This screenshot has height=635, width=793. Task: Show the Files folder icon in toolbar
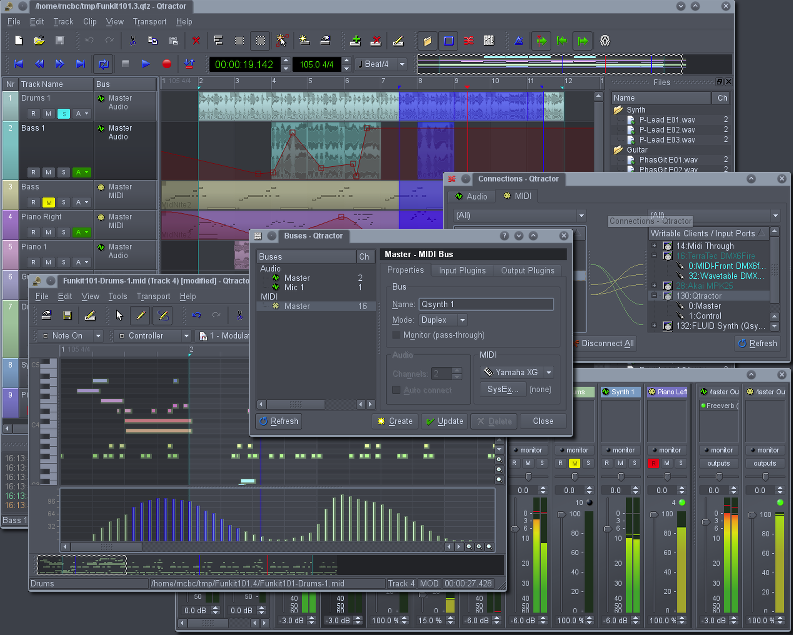click(x=427, y=40)
